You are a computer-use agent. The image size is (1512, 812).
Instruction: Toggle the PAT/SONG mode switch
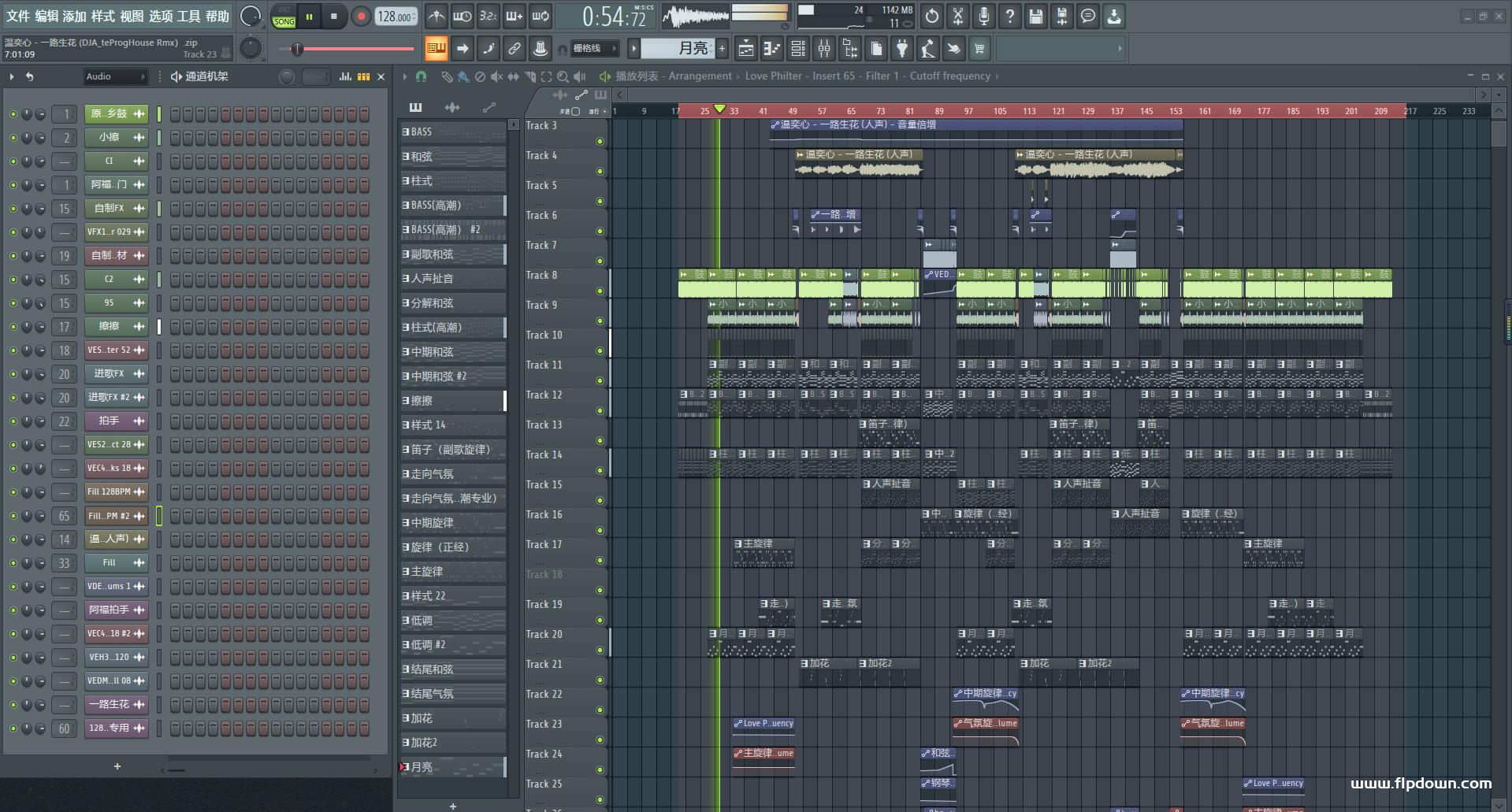284,17
